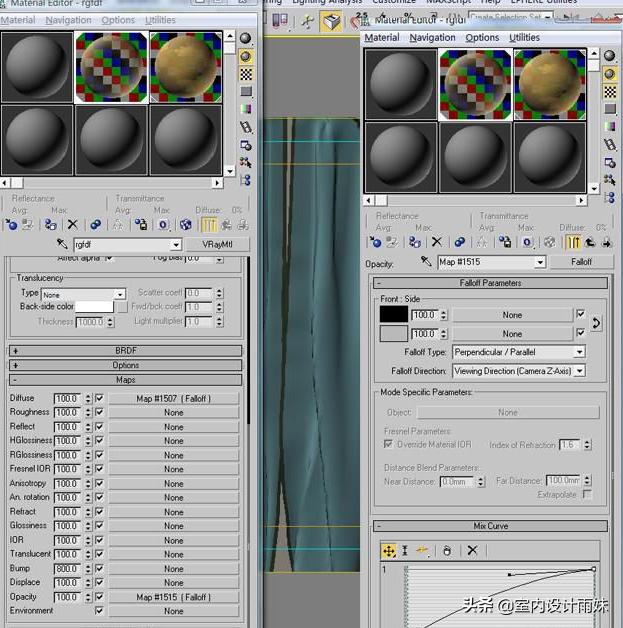The image size is (623, 628).
Task: Toggle Refract map checkbox
Action: tap(99, 511)
